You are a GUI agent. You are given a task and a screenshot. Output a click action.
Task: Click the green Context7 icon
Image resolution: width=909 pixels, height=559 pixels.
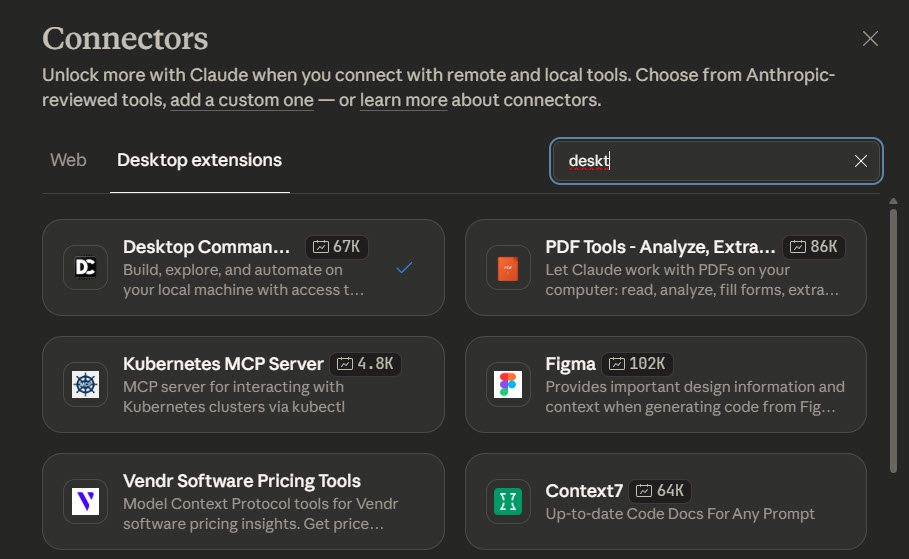tap(508, 501)
